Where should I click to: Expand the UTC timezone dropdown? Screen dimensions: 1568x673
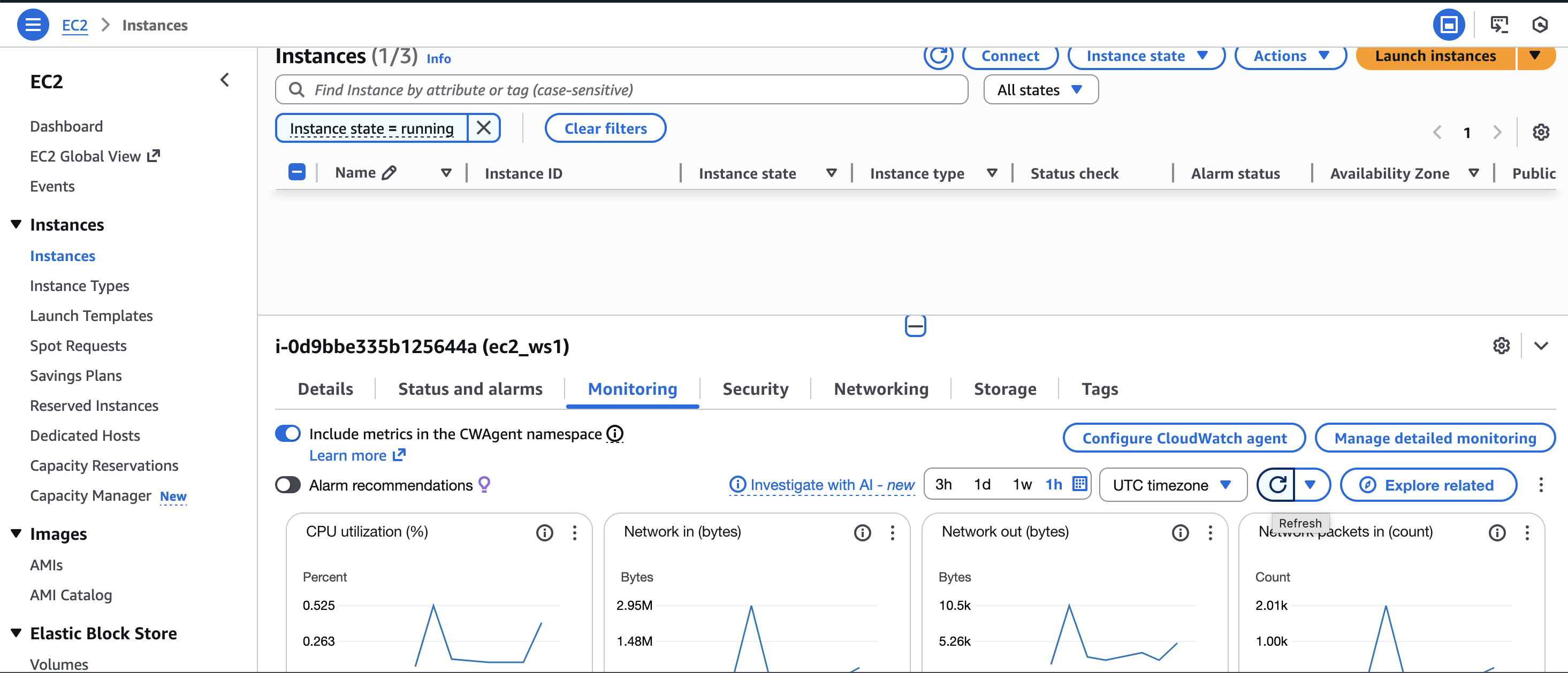(x=1173, y=485)
